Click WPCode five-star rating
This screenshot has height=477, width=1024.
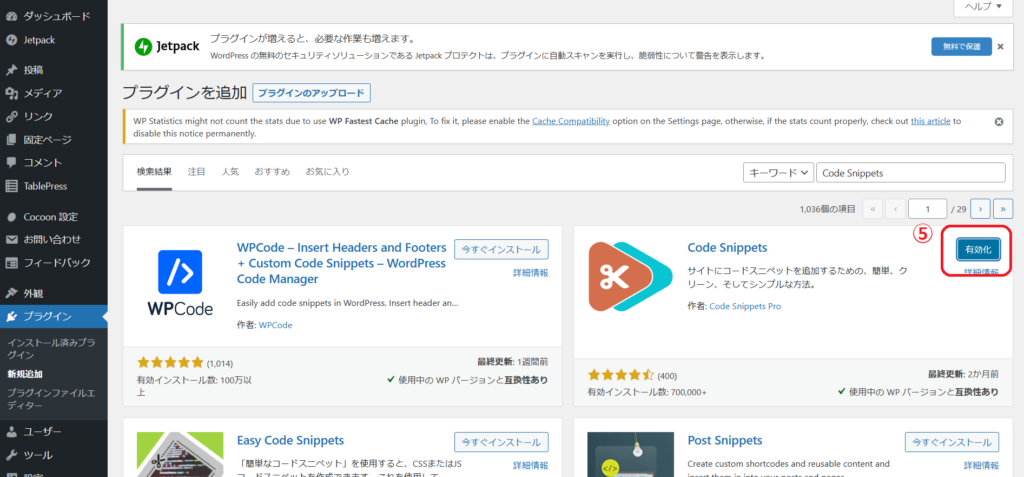point(170,363)
